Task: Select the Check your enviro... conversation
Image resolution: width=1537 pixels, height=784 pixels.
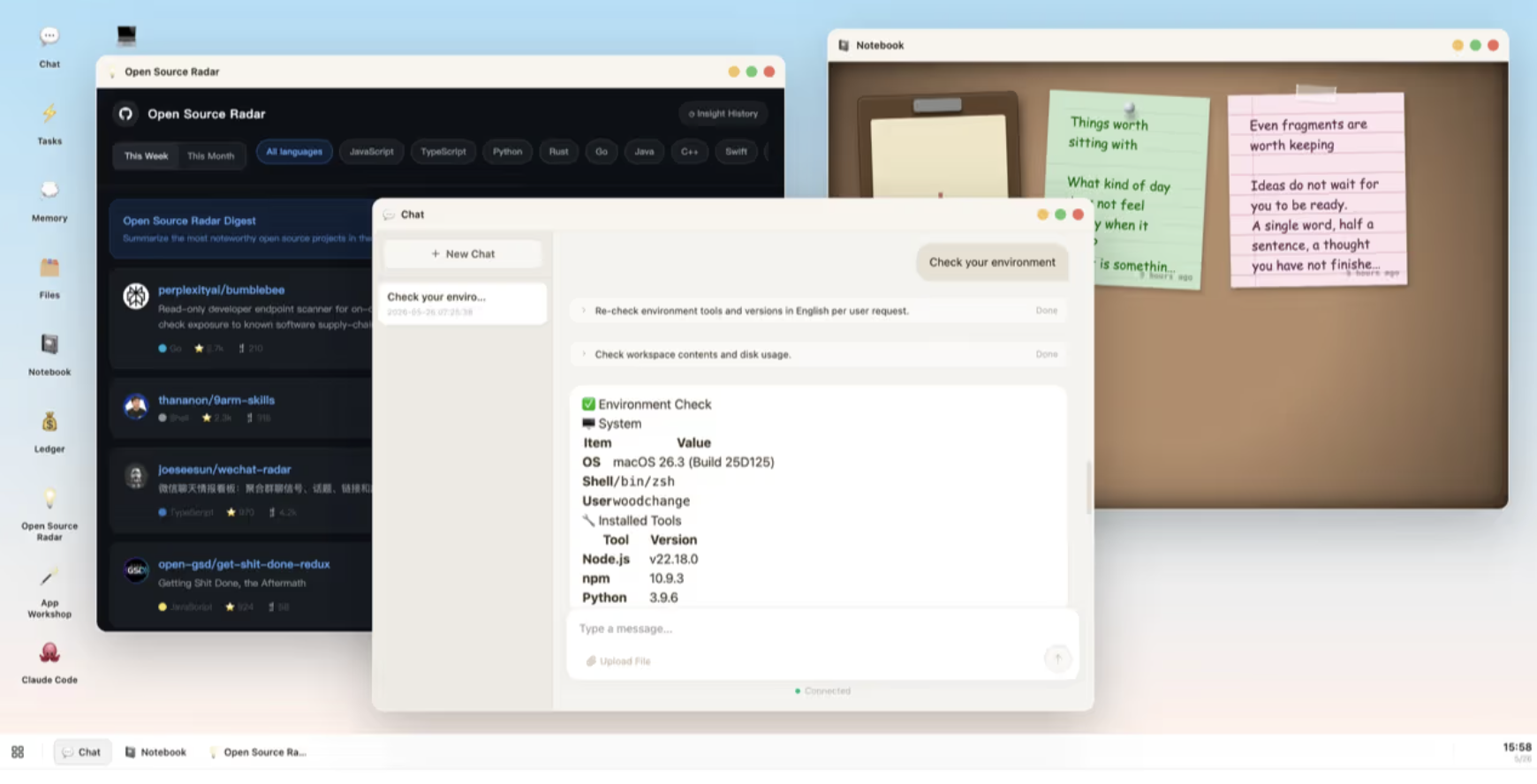Action: (x=463, y=304)
